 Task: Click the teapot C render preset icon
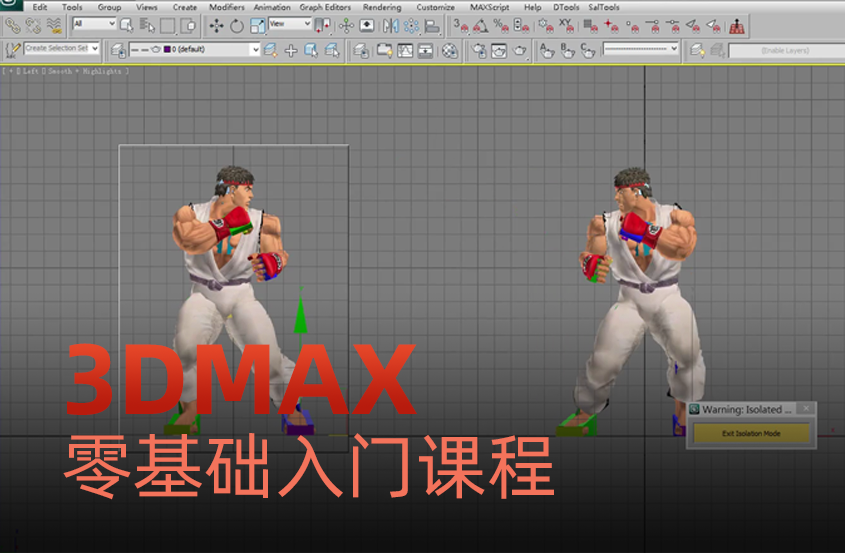pos(588,50)
